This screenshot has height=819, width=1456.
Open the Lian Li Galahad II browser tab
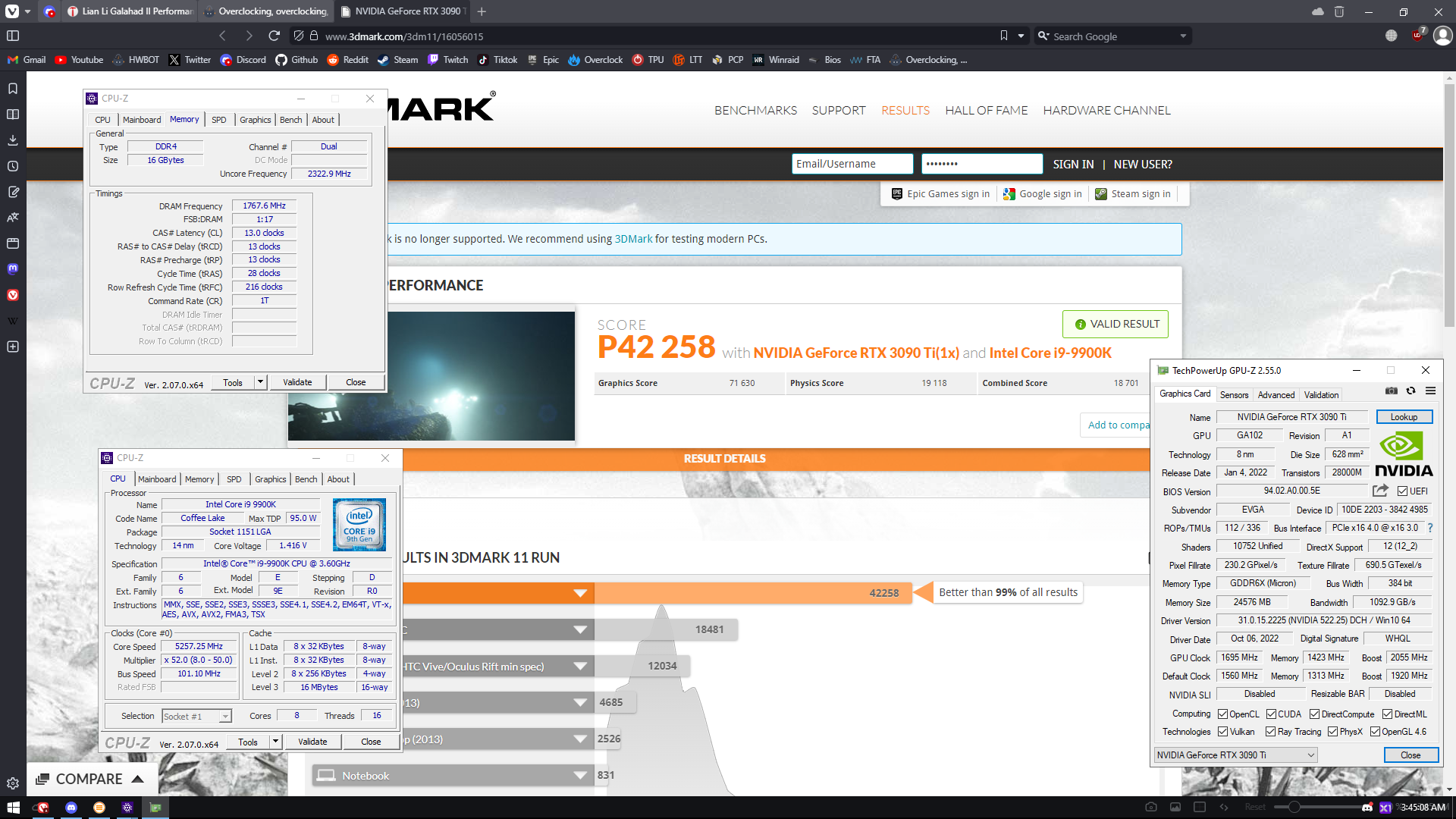[x=130, y=11]
